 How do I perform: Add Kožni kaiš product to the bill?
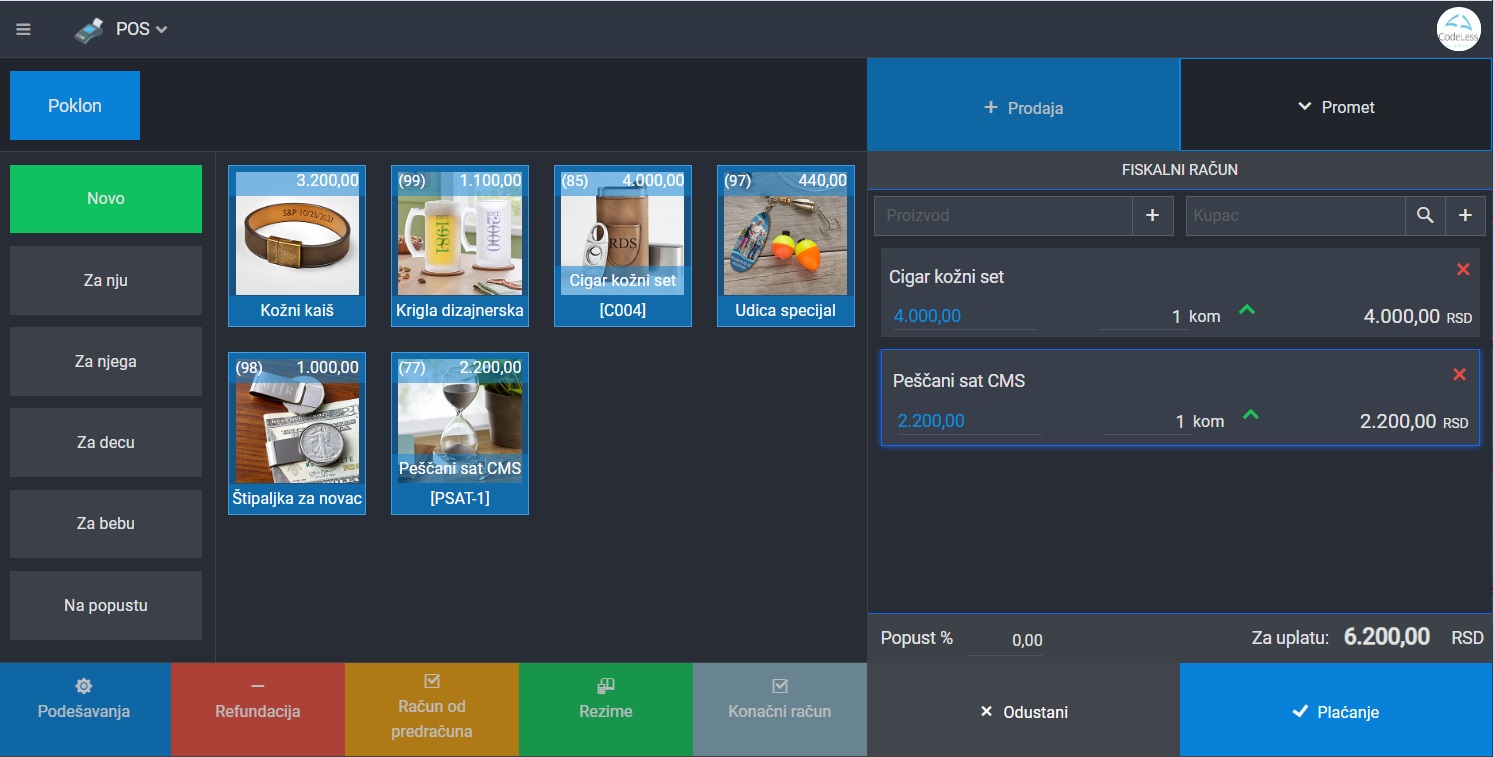pyautogui.click(x=297, y=246)
